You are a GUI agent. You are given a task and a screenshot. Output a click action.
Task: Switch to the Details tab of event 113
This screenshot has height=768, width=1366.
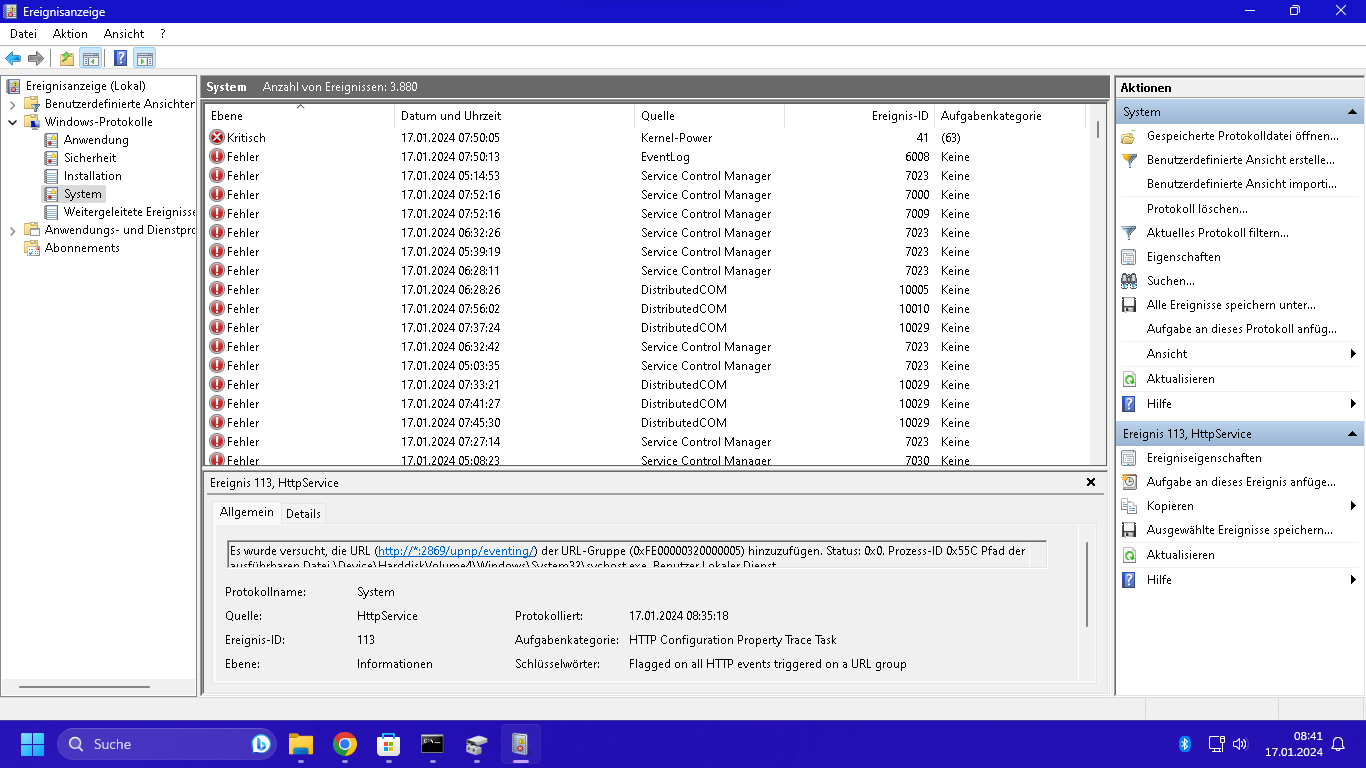(x=303, y=513)
